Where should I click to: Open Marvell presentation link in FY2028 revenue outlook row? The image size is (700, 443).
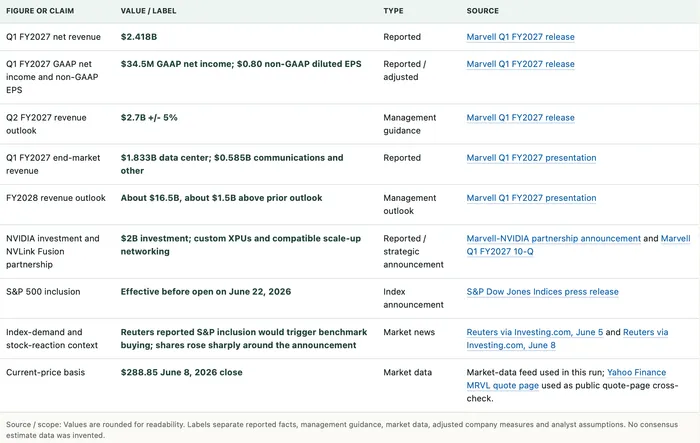click(x=531, y=198)
